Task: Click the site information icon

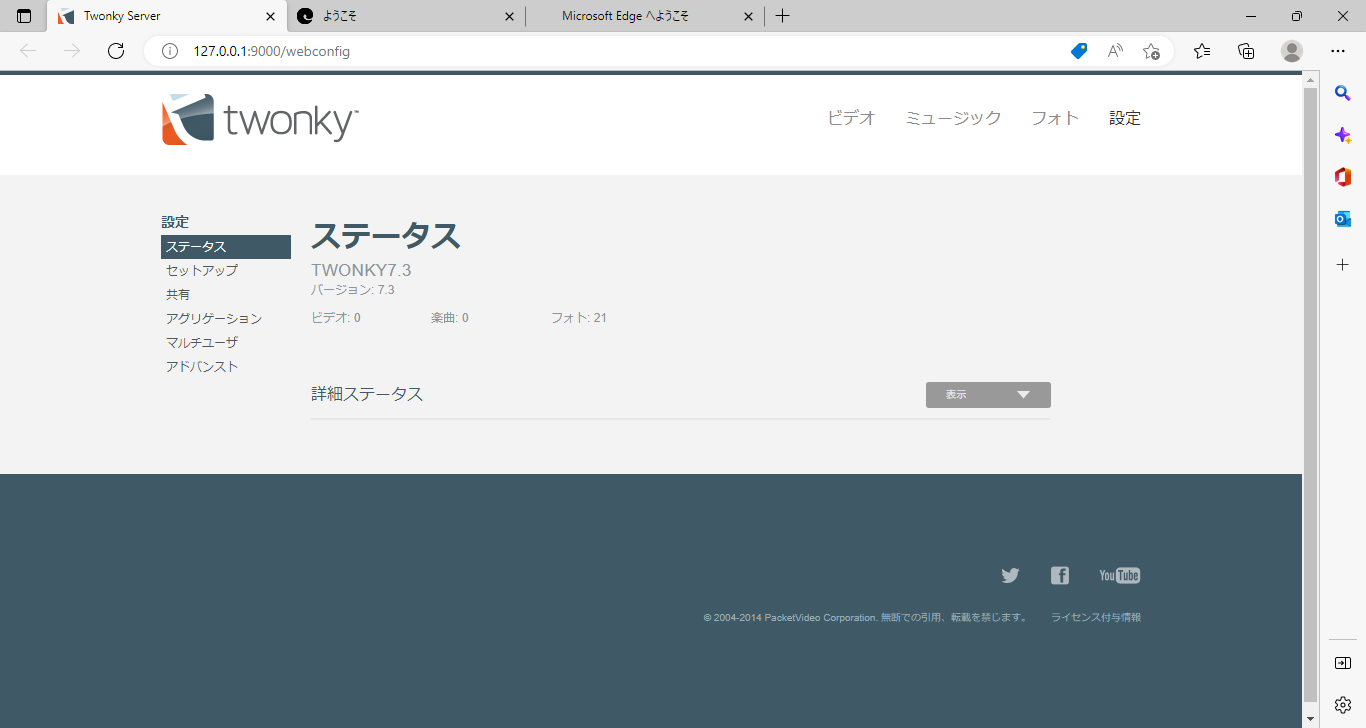Action: tap(170, 51)
